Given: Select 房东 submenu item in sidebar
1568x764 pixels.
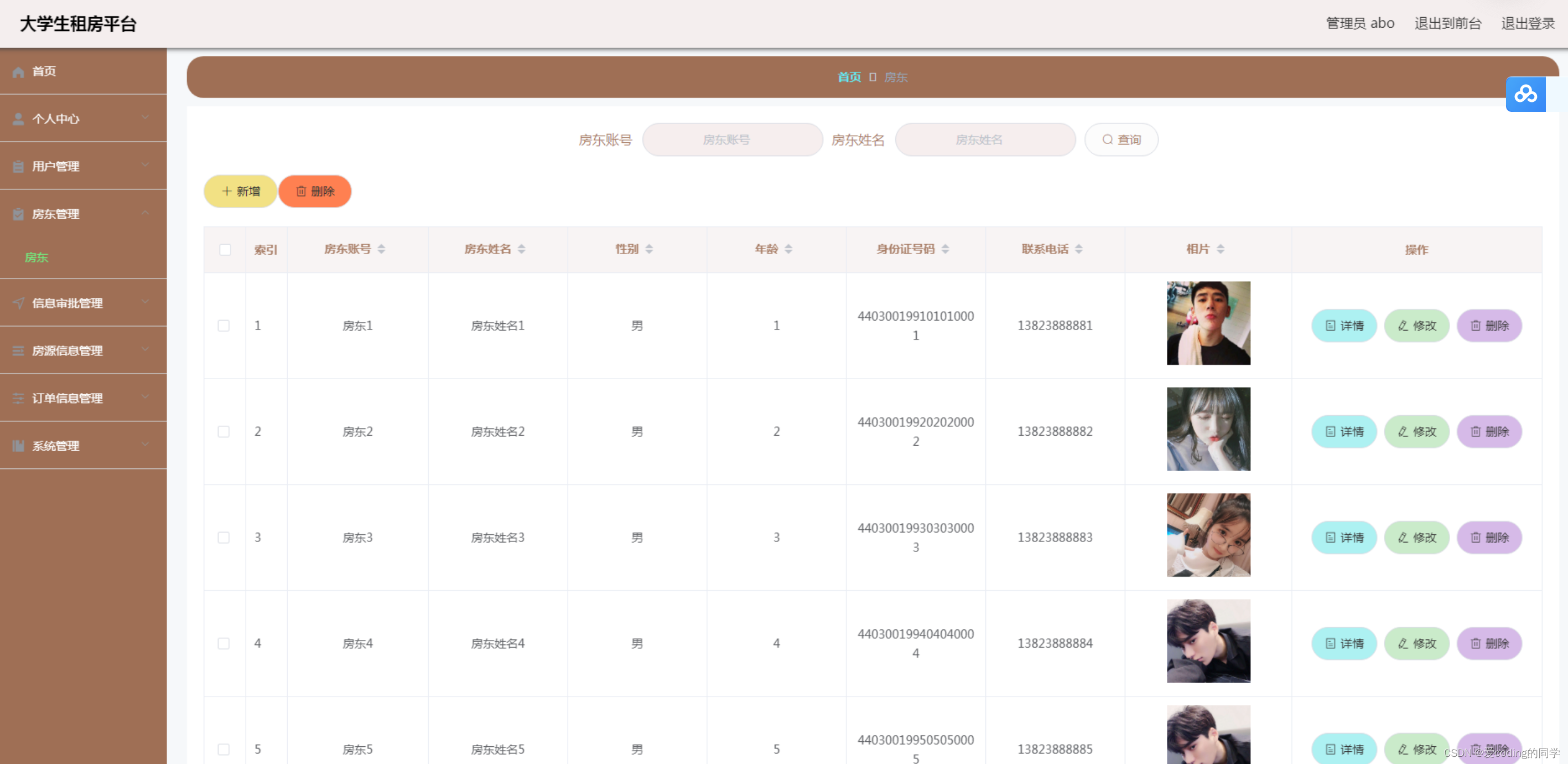Looking at the screenshot, I should (37, 258).
